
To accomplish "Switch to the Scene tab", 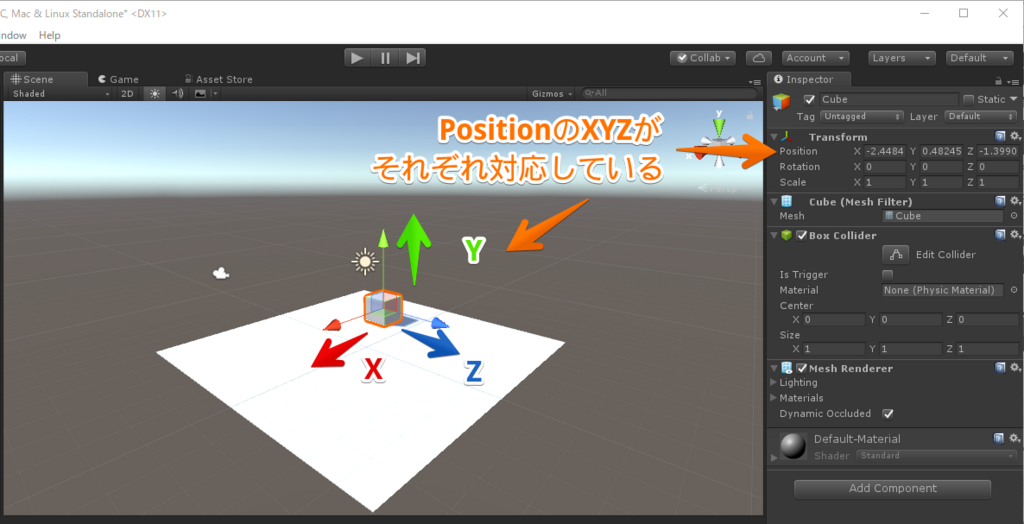I will [45, 79].
